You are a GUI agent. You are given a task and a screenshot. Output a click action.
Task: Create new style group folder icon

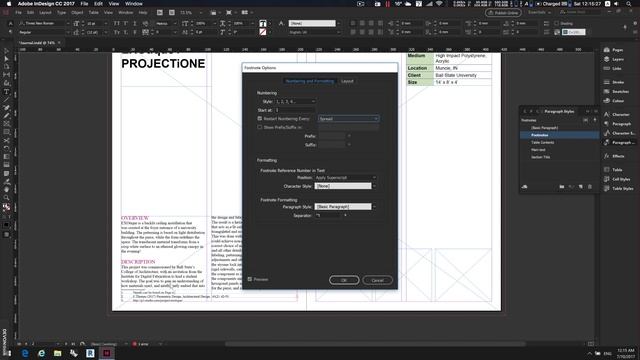pos(562,187)
